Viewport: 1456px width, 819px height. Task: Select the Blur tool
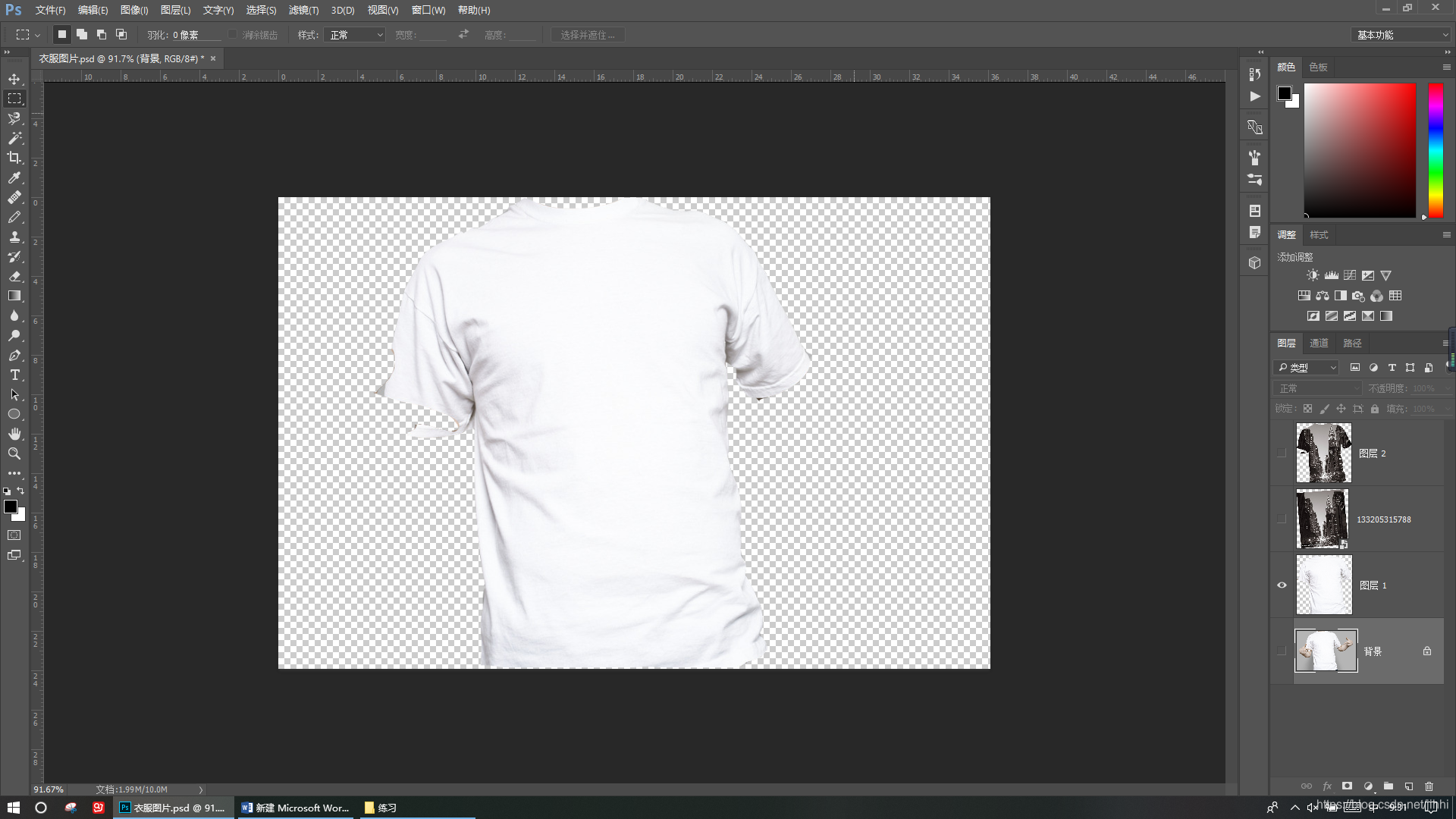tap(14, 315)
